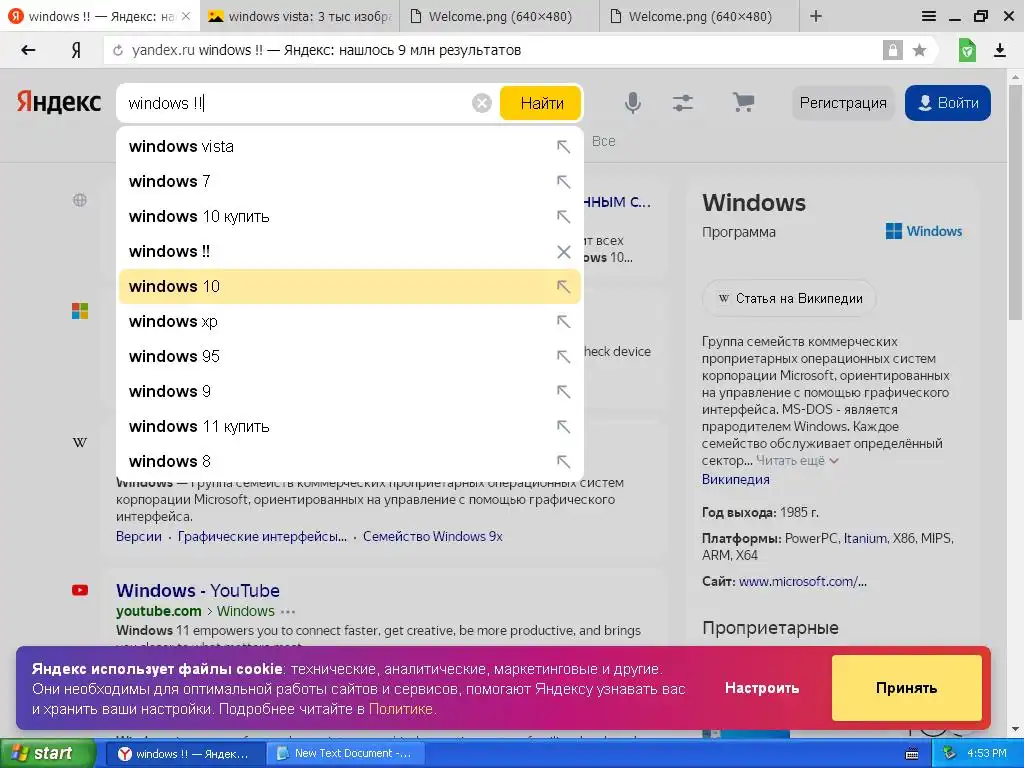The height and width of the screenshot is (768, 1024).
Task: Switch to New Text Document taskbar item
Action: click(x=345, y=754)
